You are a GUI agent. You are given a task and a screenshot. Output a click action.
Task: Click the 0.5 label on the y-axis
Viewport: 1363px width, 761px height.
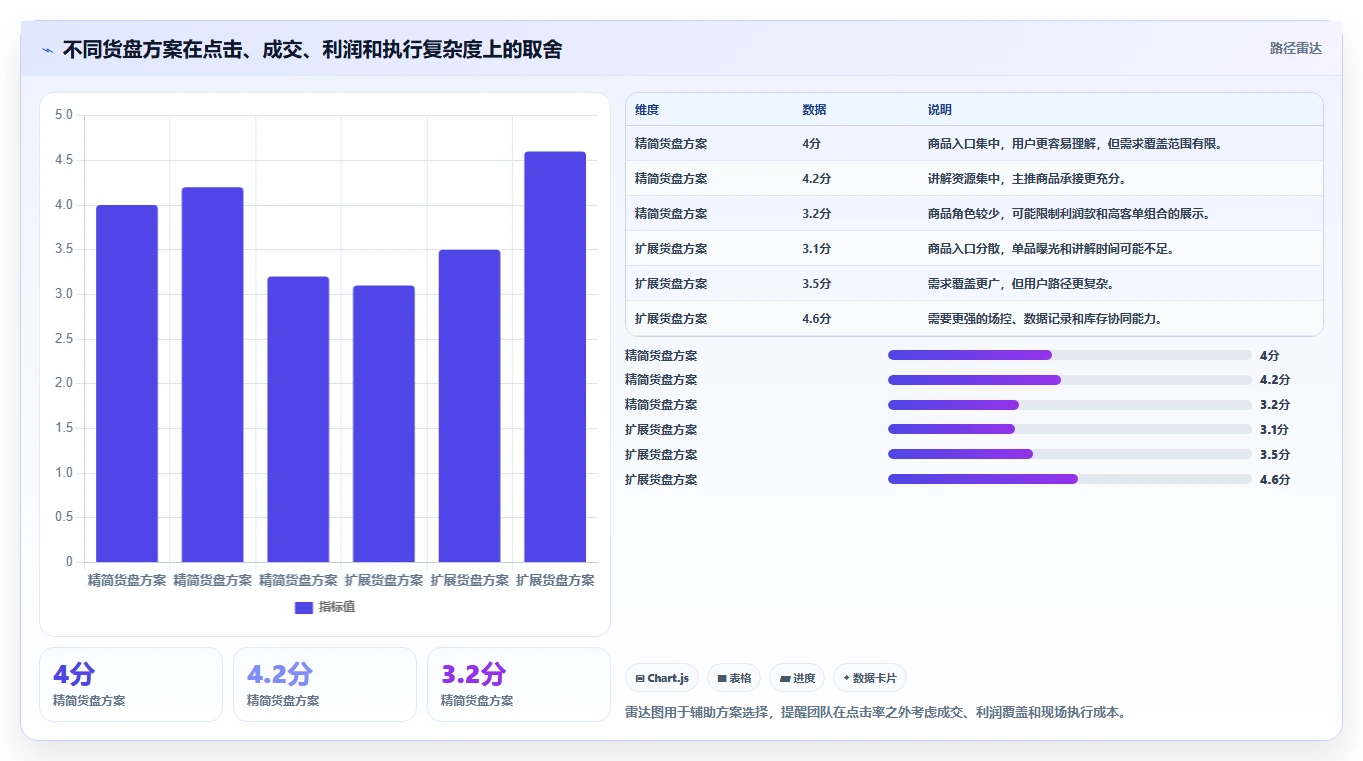click(64, 517)
